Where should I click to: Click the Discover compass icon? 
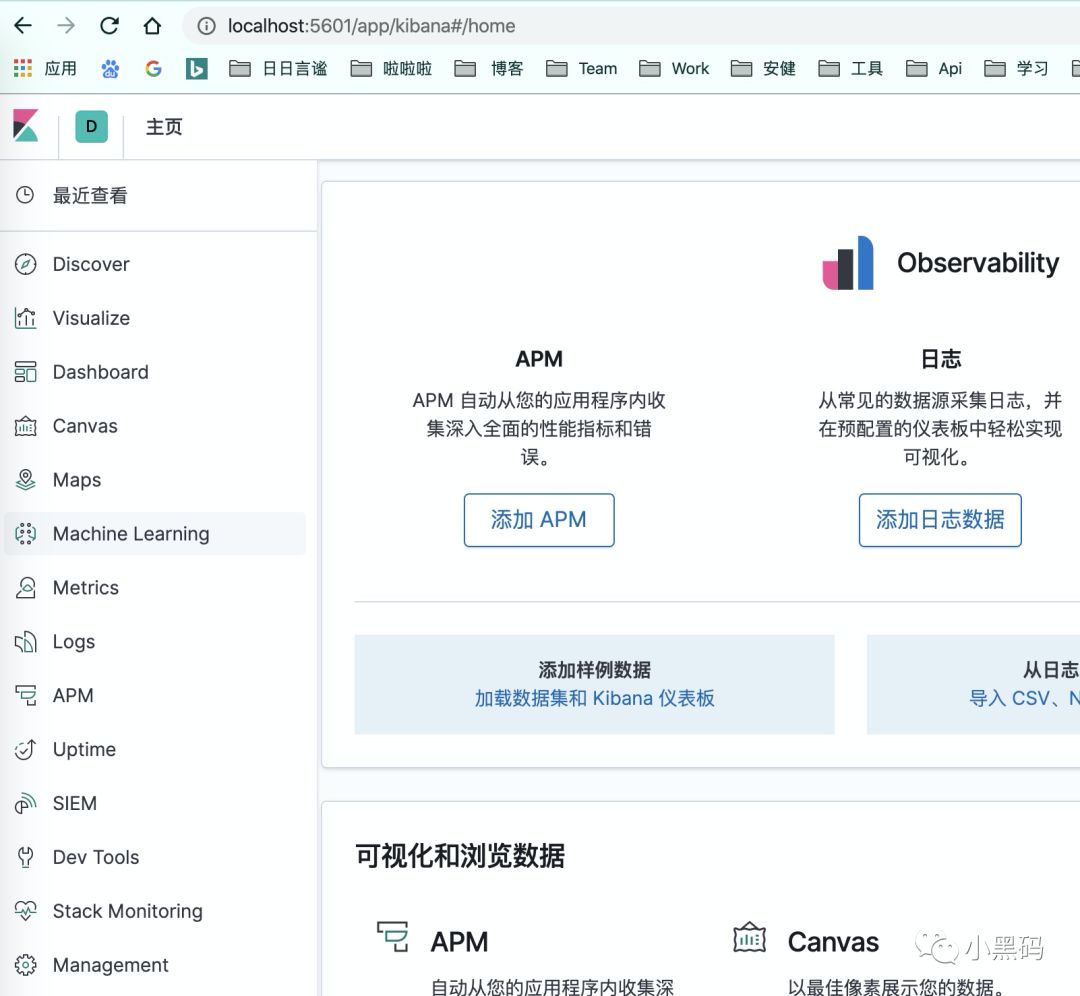click(25, 264)
